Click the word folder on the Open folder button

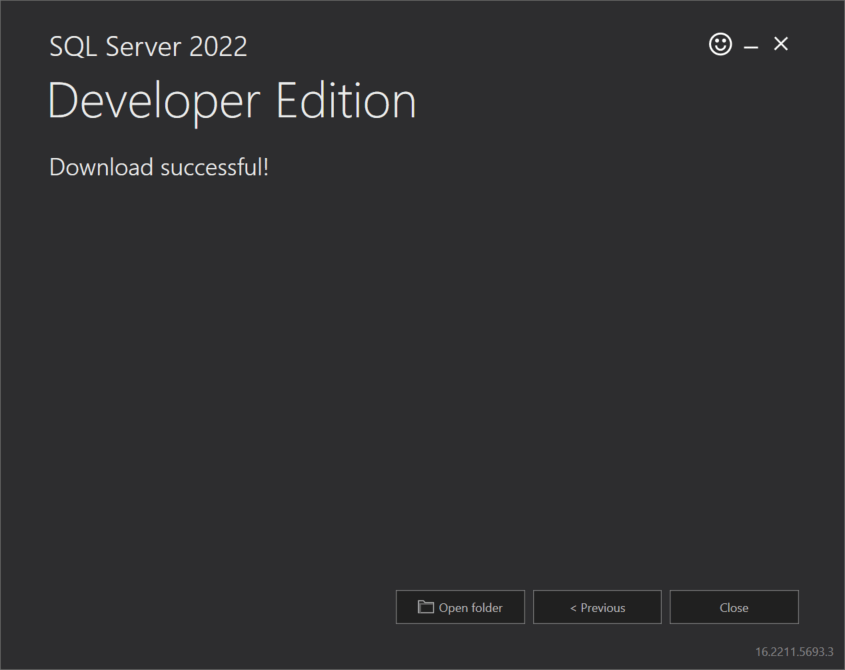tap(487, 607)
